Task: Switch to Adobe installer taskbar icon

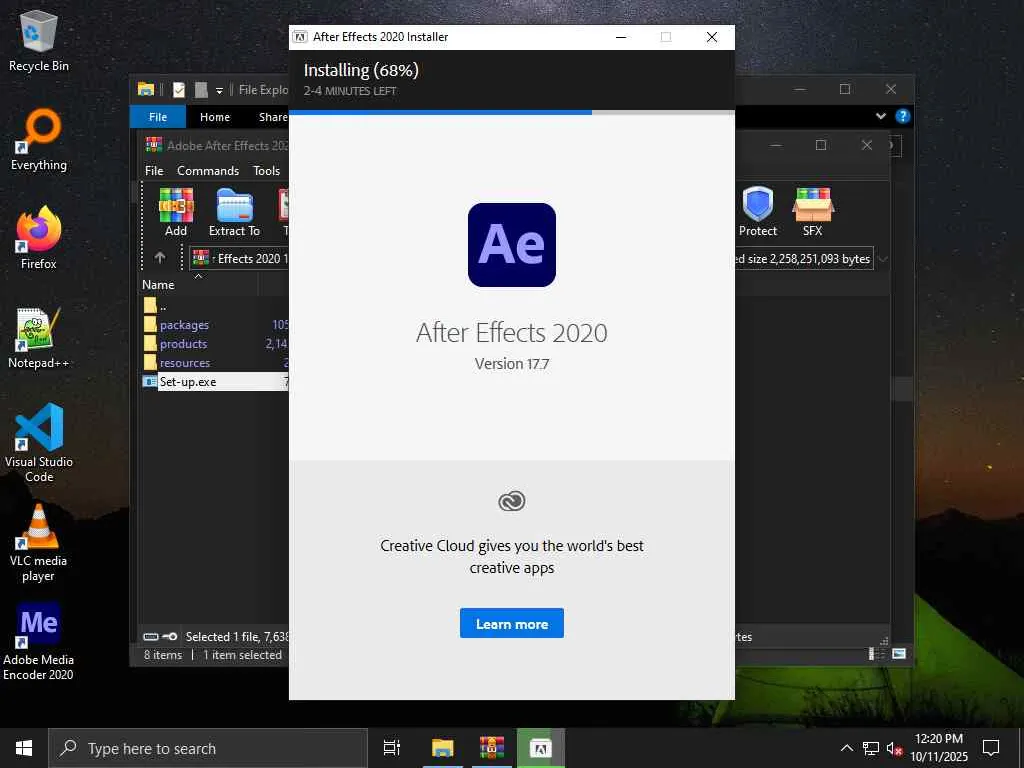Action: coord(541,748)
